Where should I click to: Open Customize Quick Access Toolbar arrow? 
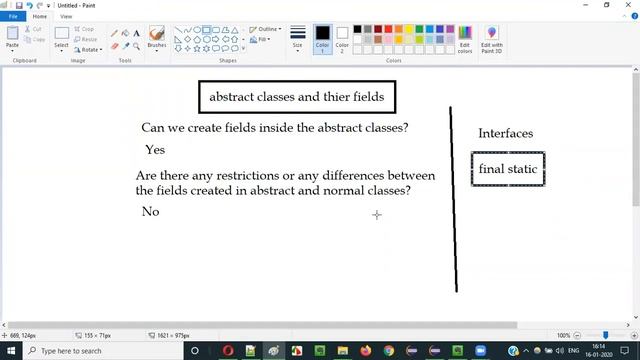pyautogui.click(x=49, y=6)
